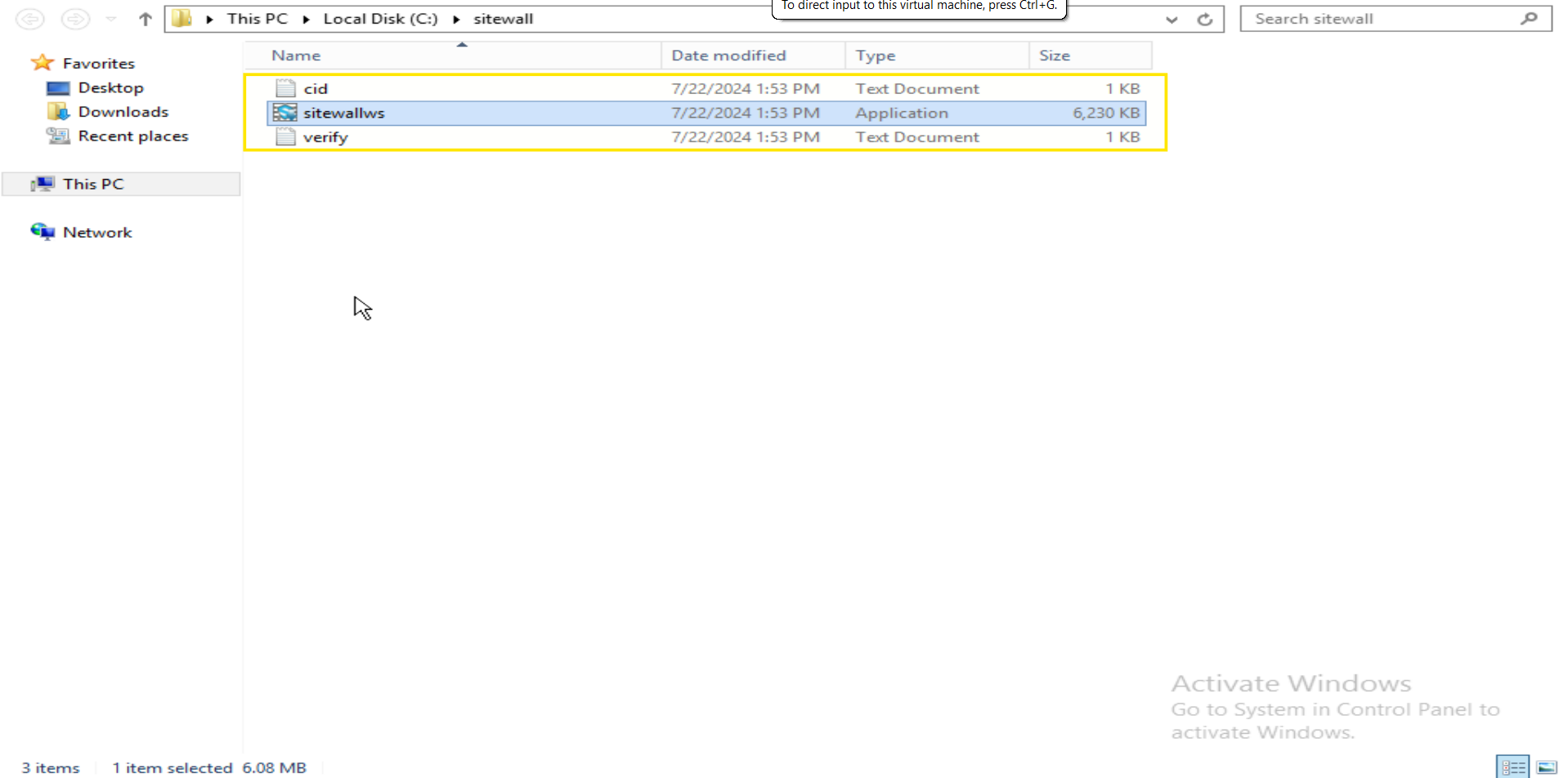Click date modified of the verify row

click(746, 136)
